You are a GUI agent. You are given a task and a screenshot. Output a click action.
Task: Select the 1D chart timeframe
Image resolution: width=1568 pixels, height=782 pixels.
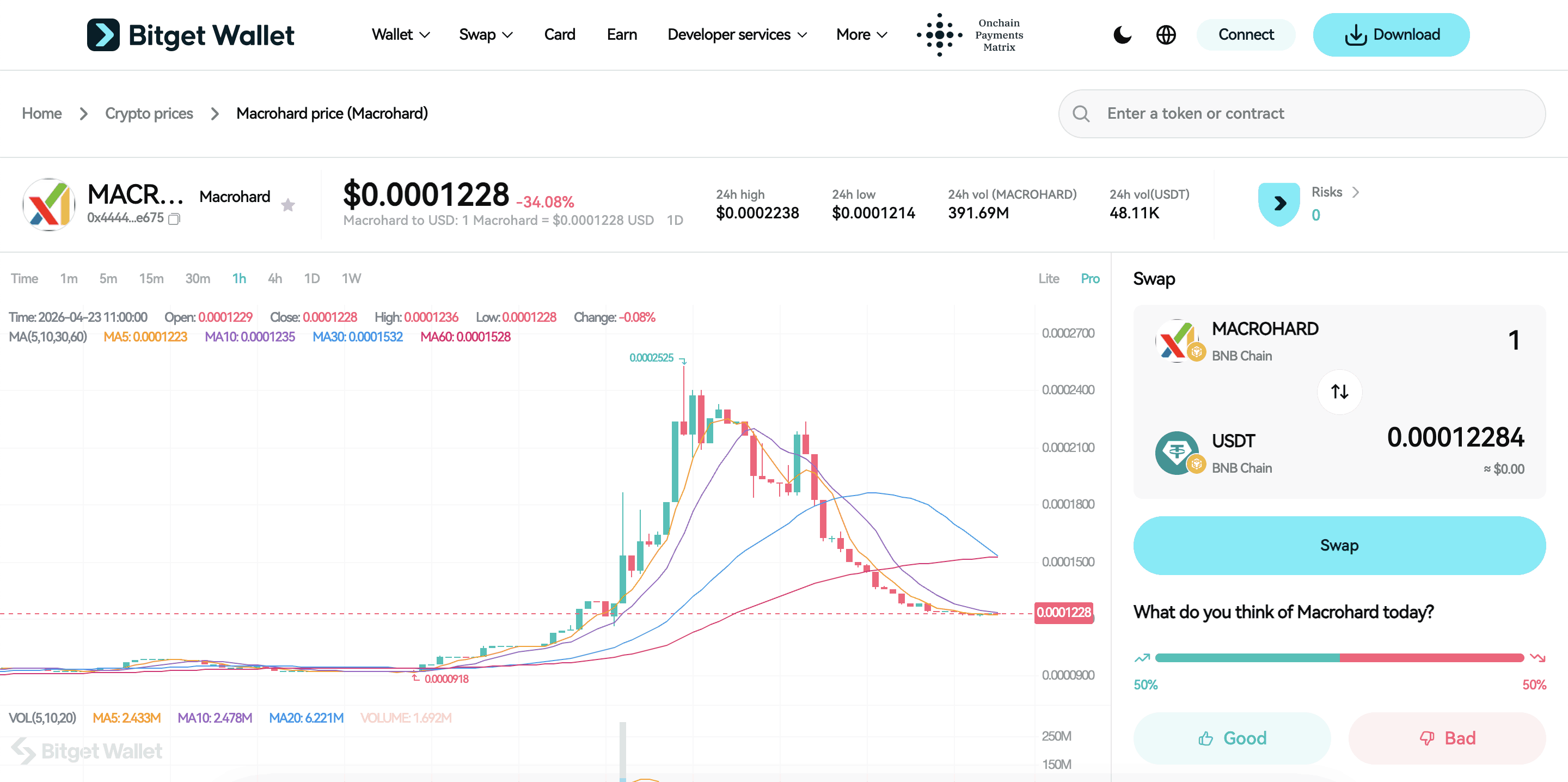pyautogui.click(x=311, y=278)
